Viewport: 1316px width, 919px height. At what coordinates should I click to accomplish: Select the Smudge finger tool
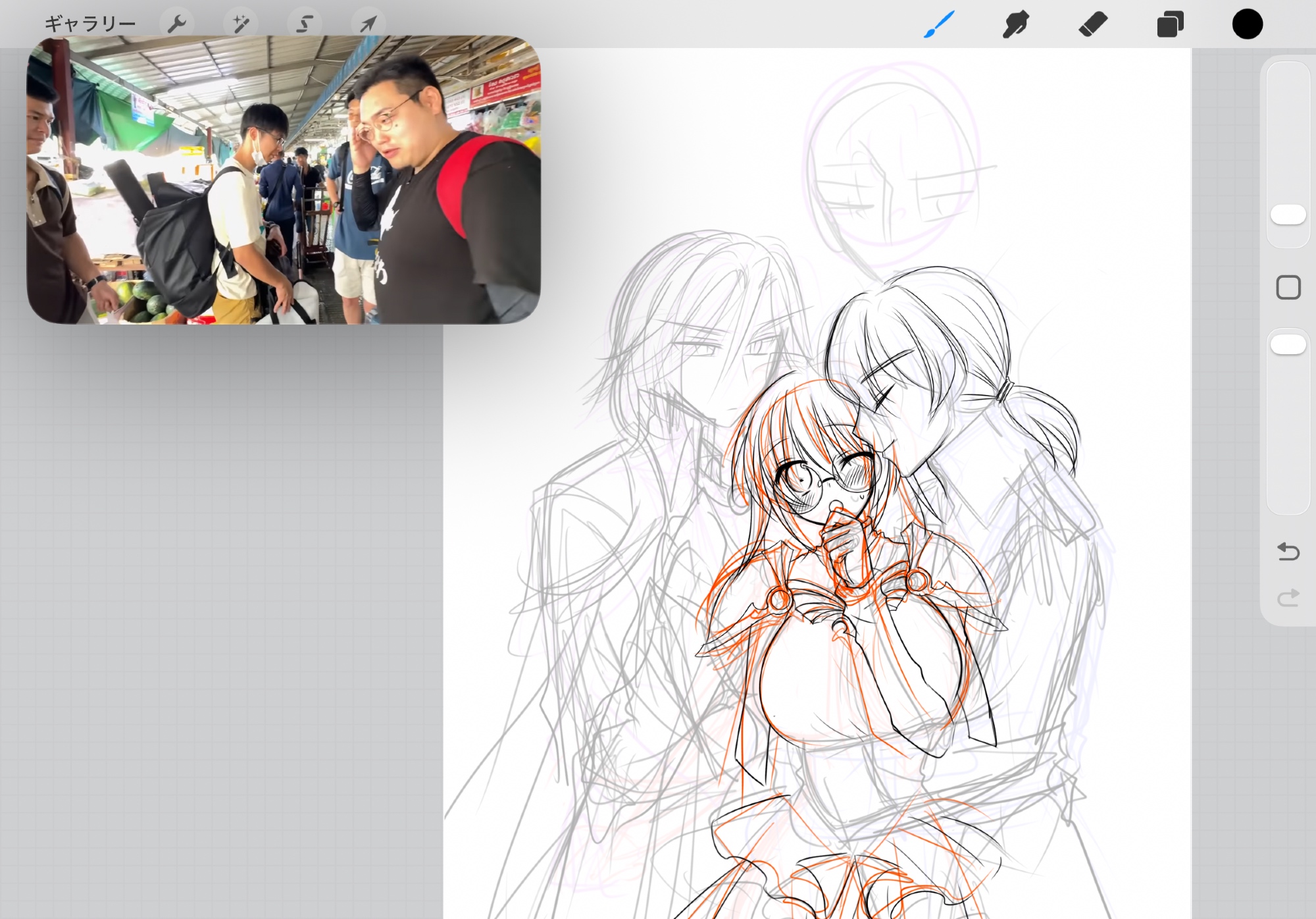[x=1015, y=24]
